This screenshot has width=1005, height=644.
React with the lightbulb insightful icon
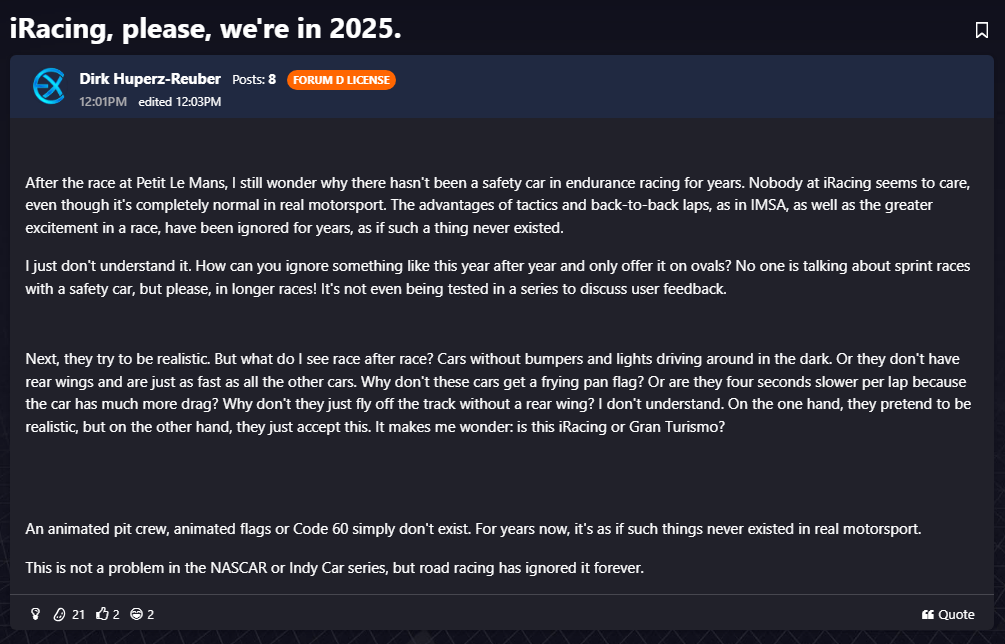click(35, 614)
